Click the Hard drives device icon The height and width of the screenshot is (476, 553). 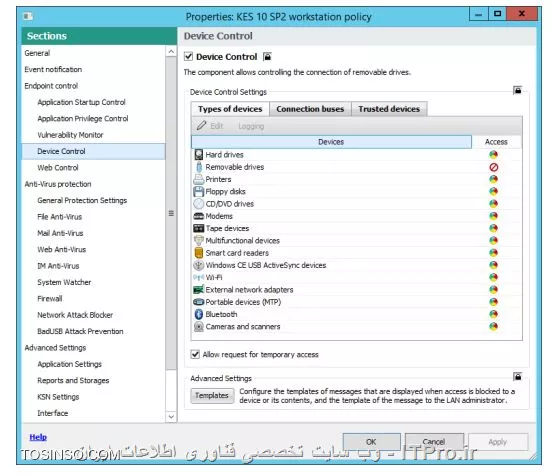(x=199, y=154)
